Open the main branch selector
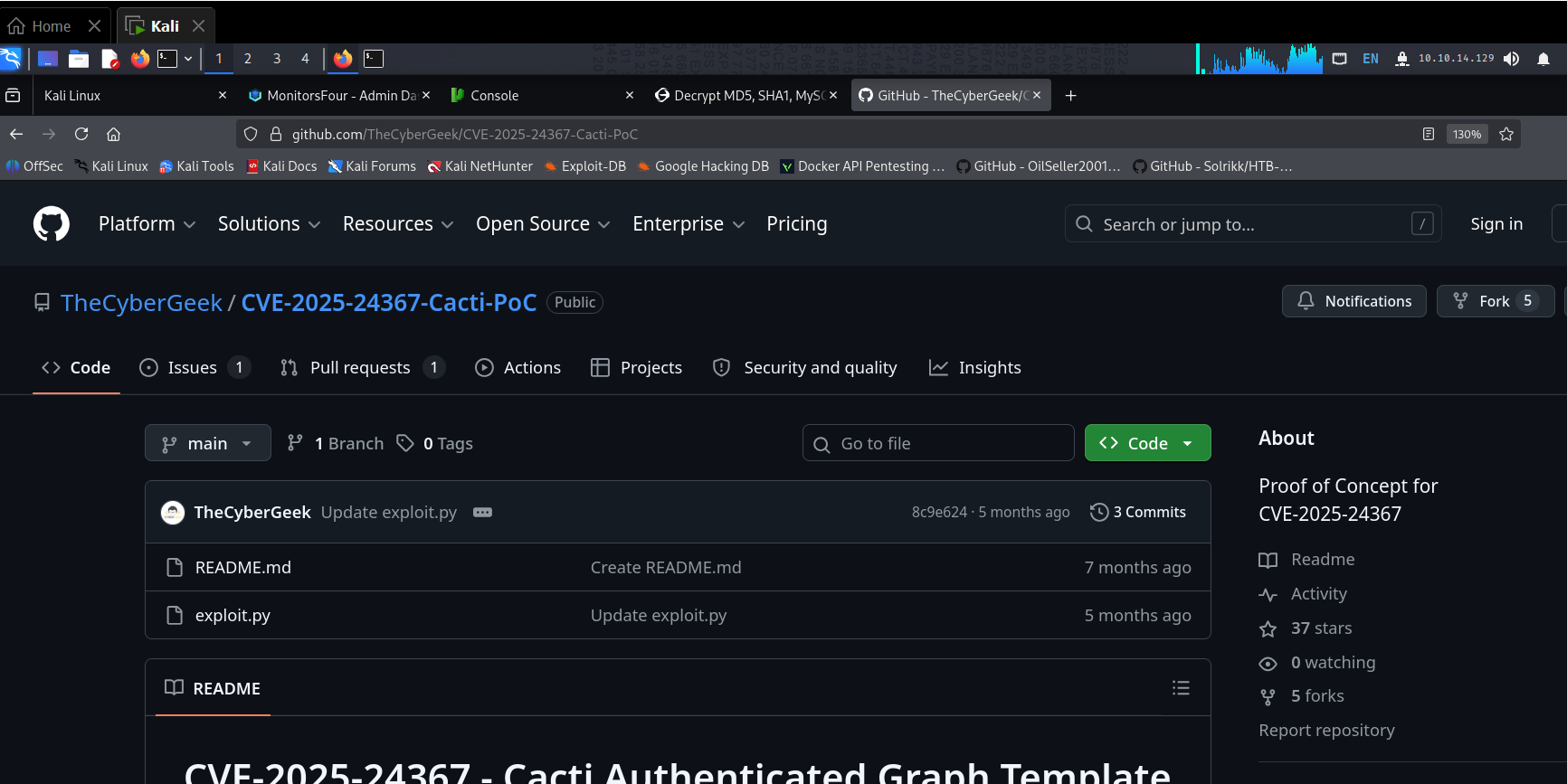Screen dimensions: 1567x784 [208, 443]
